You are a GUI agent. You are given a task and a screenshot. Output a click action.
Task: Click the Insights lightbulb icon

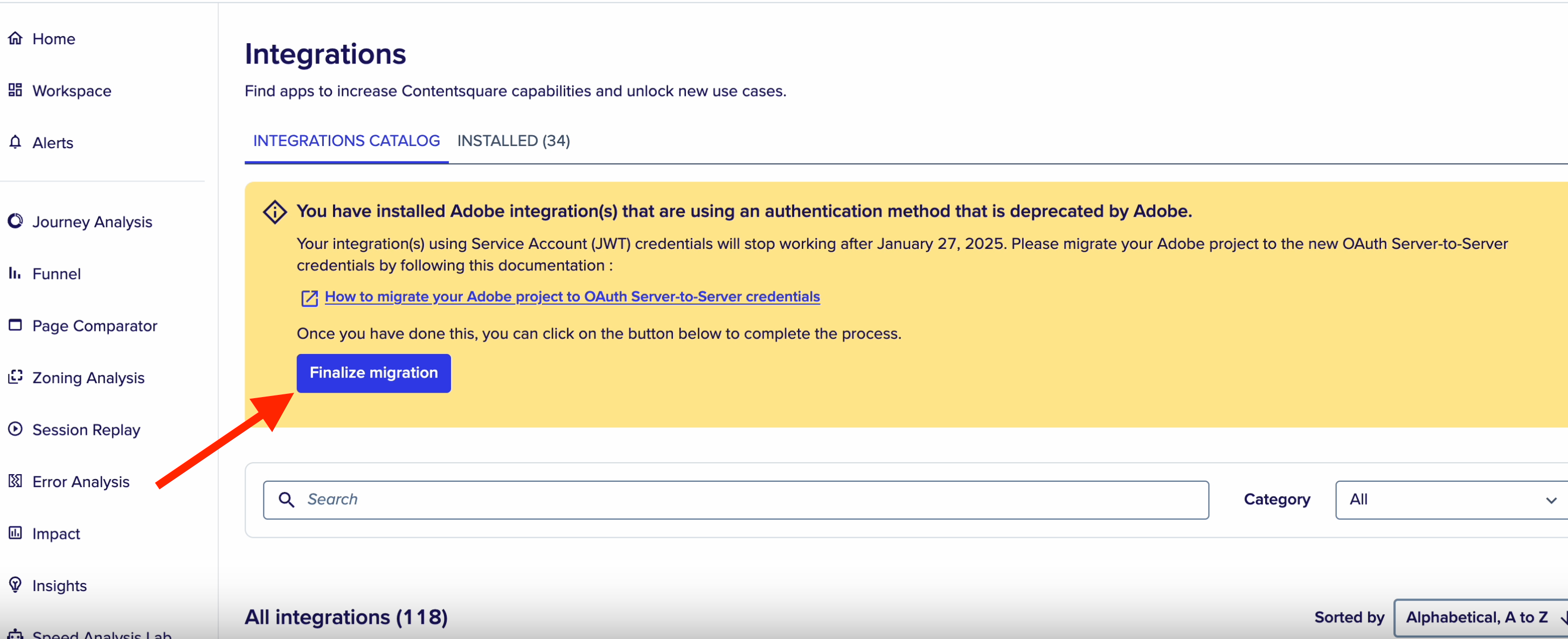pyautogui.click(x=15, y=585)
